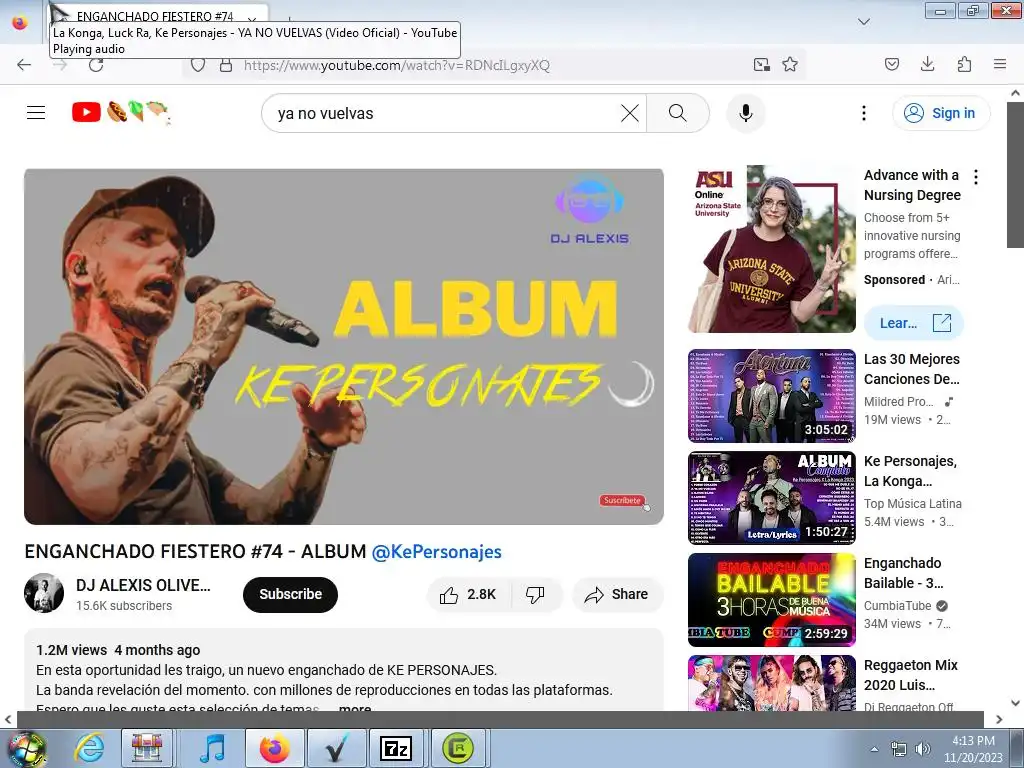This screenshot has width=1024, height=768.
Task: Open the network tray icon
Action: [899, 748]
